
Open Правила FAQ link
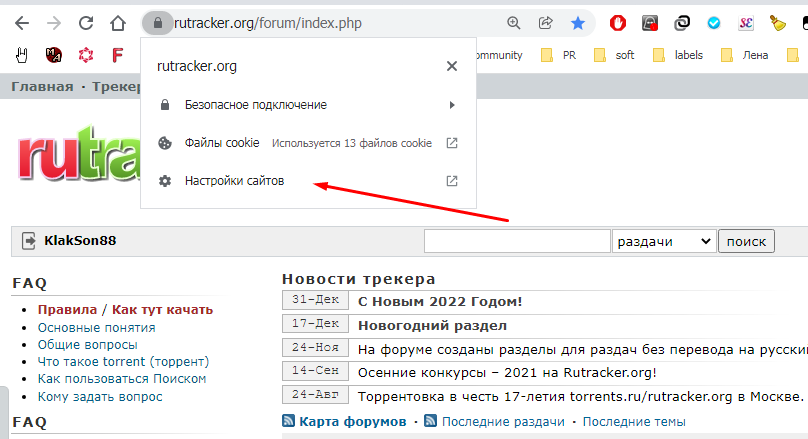pyautogui.click(x=67, y=310)
